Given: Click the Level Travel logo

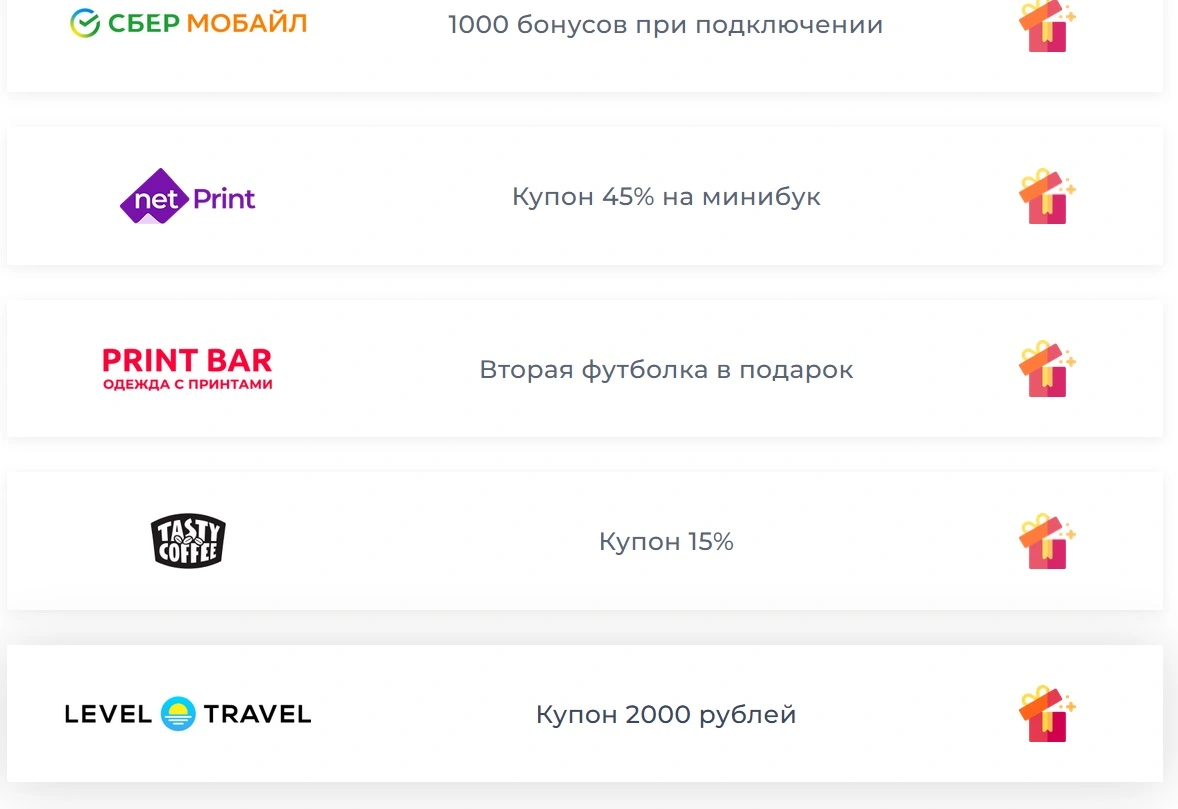Looking at the screenshot, I should click(x=188, y=714).
